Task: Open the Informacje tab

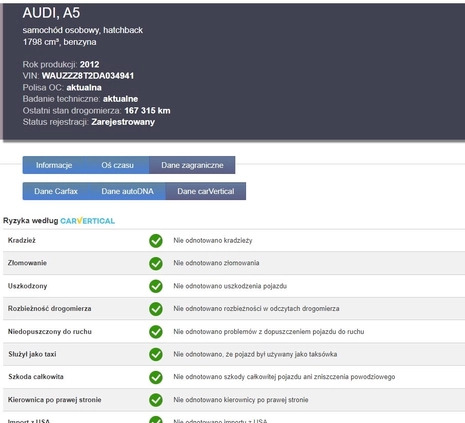Action: pos(54,165)
